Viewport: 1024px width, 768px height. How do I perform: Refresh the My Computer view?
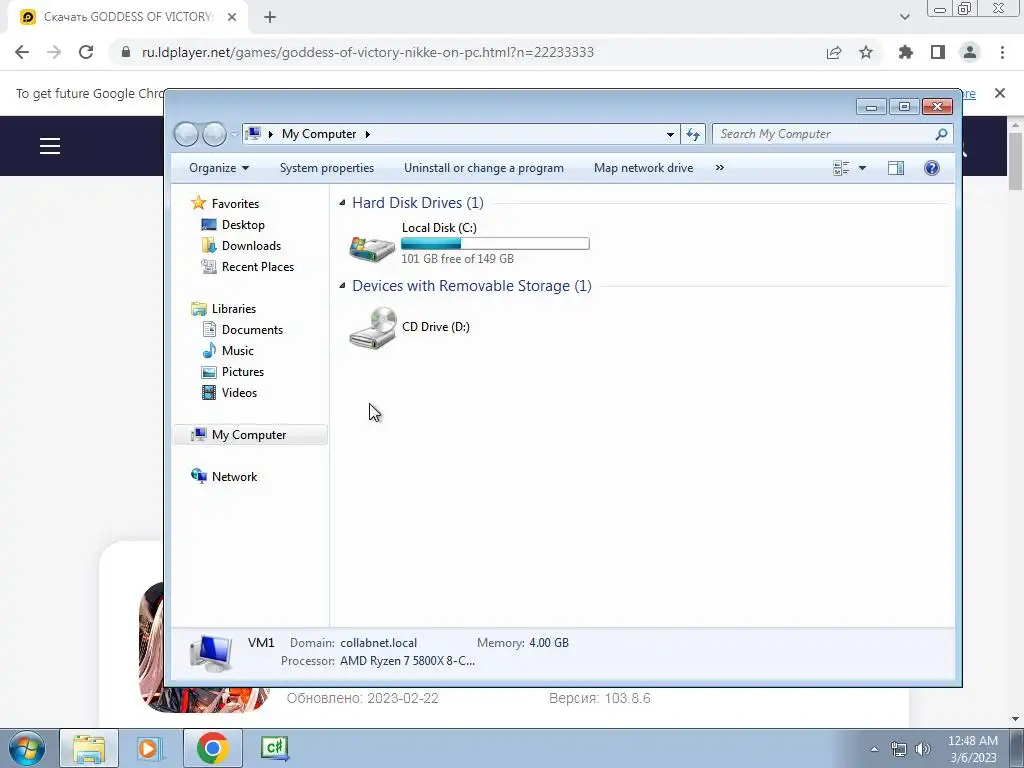point(693,134)
